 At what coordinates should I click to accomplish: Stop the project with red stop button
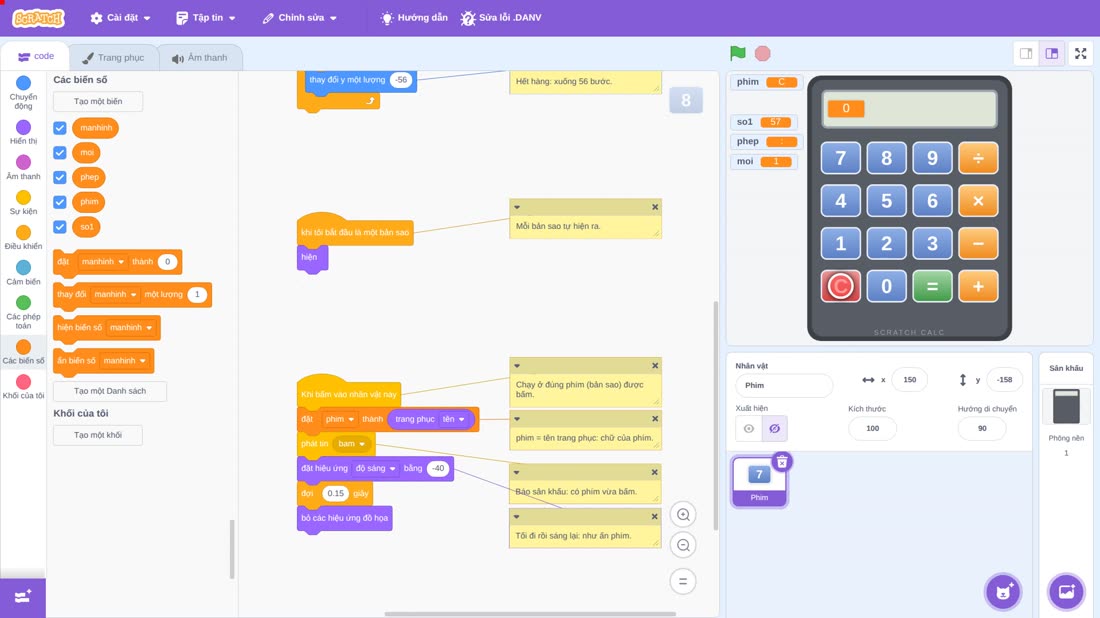pos(763,53)
